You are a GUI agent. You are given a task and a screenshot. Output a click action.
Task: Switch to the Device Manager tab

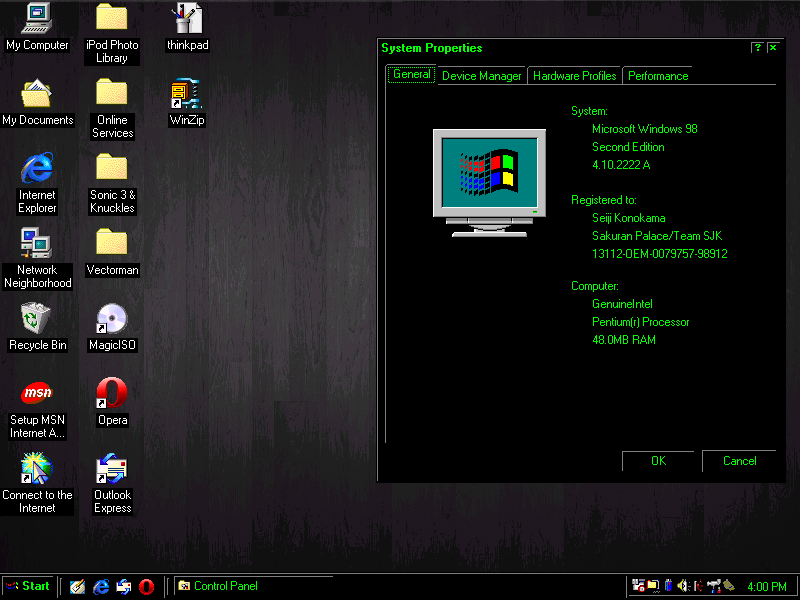[481, 76]
